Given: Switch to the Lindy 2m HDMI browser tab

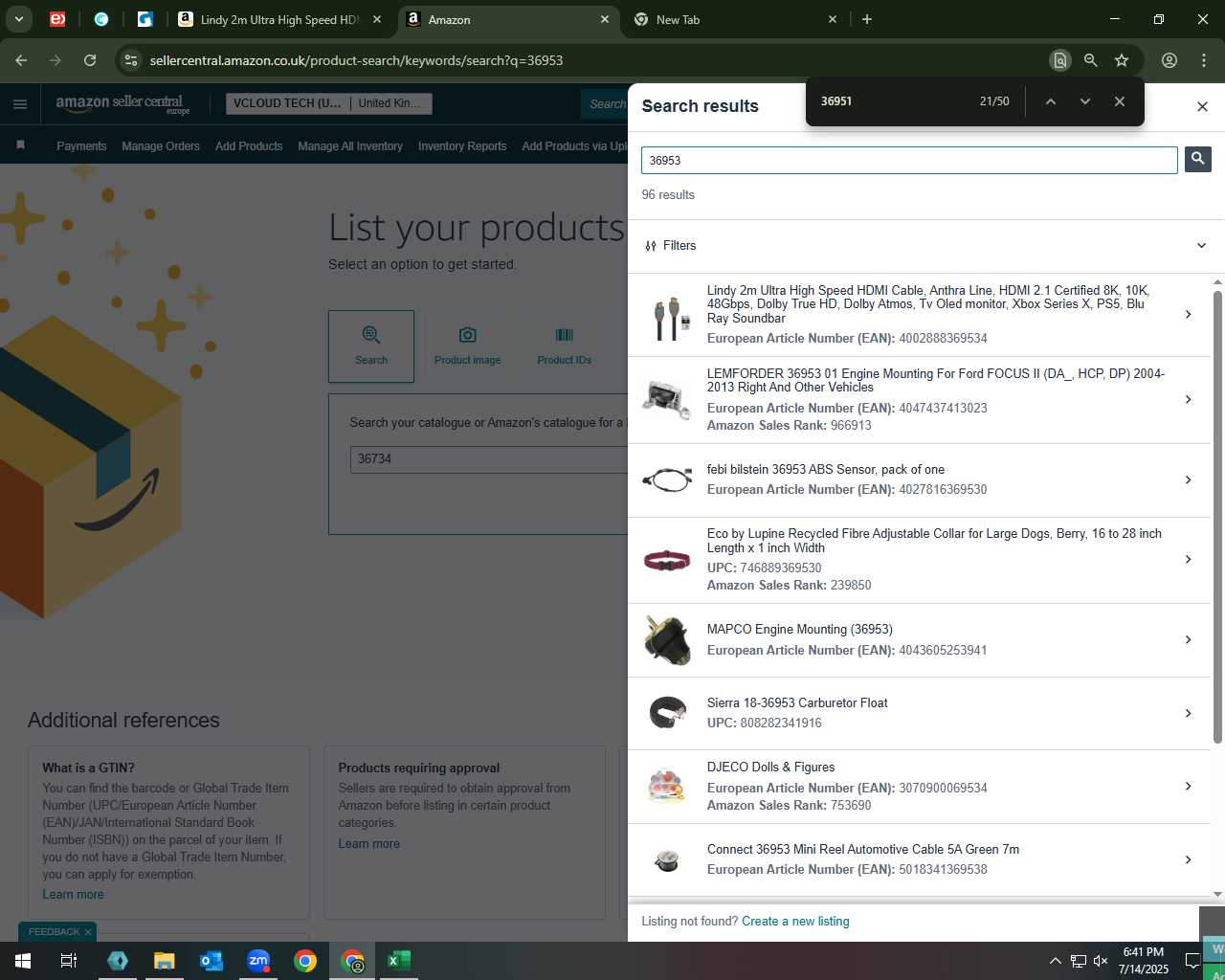Looking at the screenshot, I should click(279, 19).
